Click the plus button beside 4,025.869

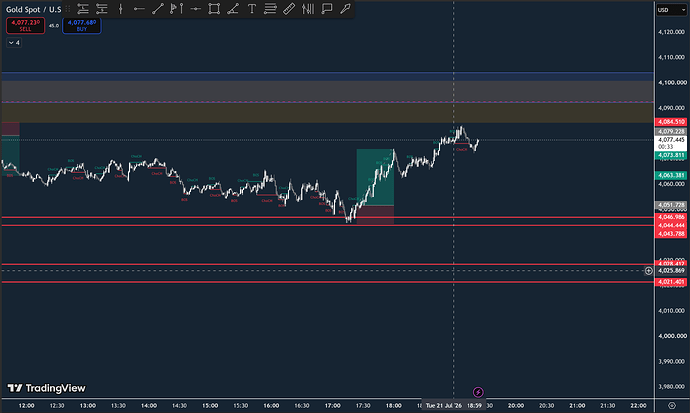click(x=649, y=271)
